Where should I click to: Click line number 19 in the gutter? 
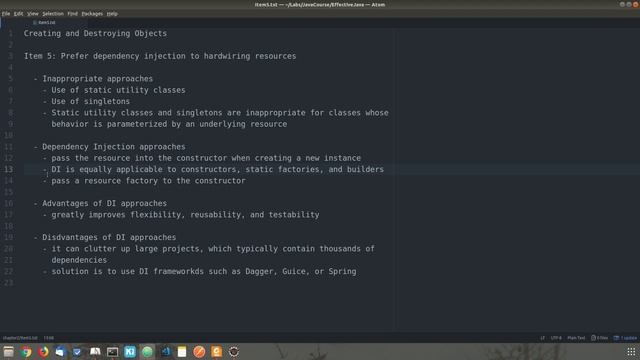pyautogui.click(x=9, y=237)
